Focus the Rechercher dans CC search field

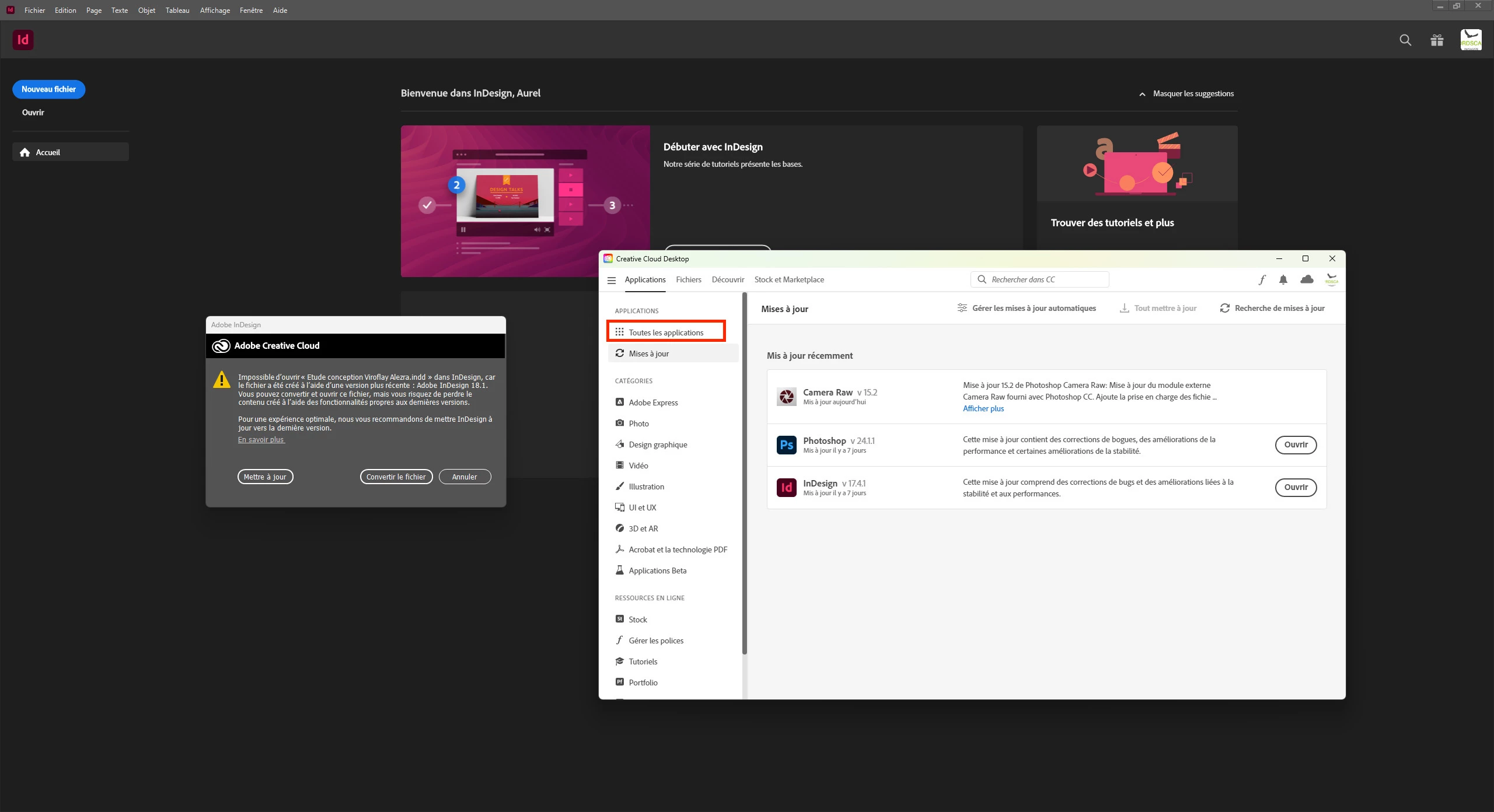1045,279
